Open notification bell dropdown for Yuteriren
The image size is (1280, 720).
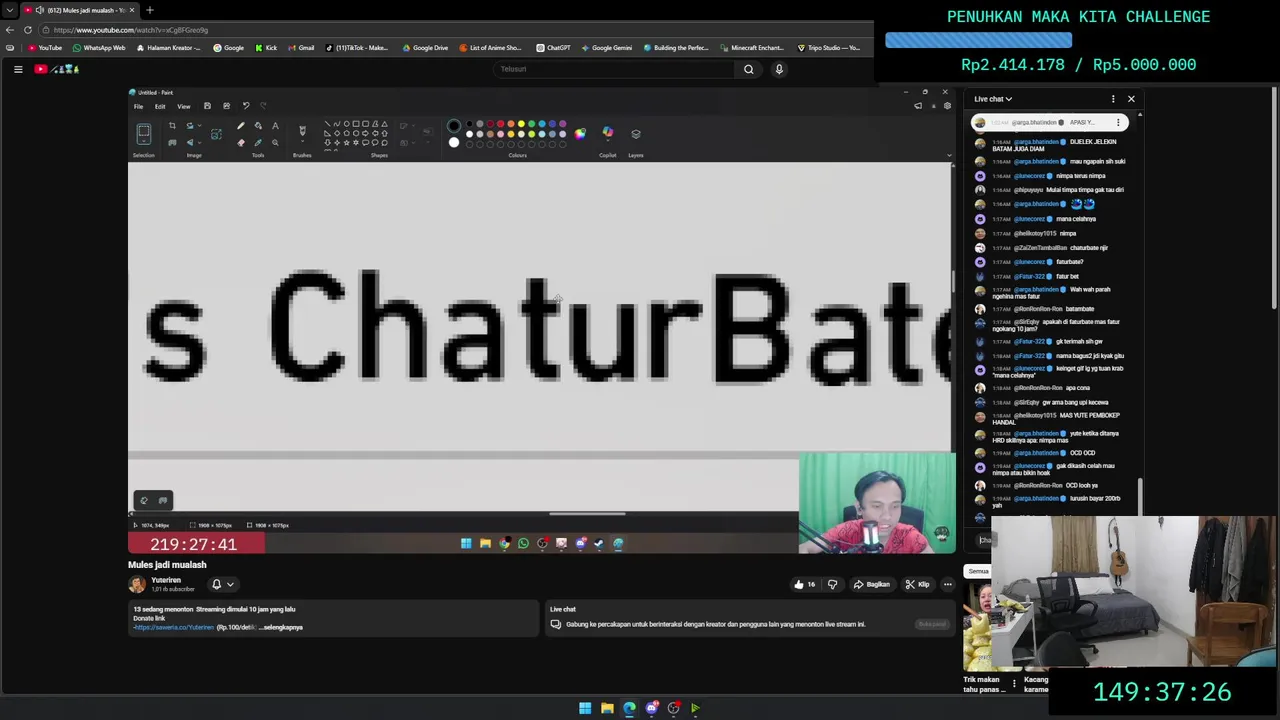point(223,584)
